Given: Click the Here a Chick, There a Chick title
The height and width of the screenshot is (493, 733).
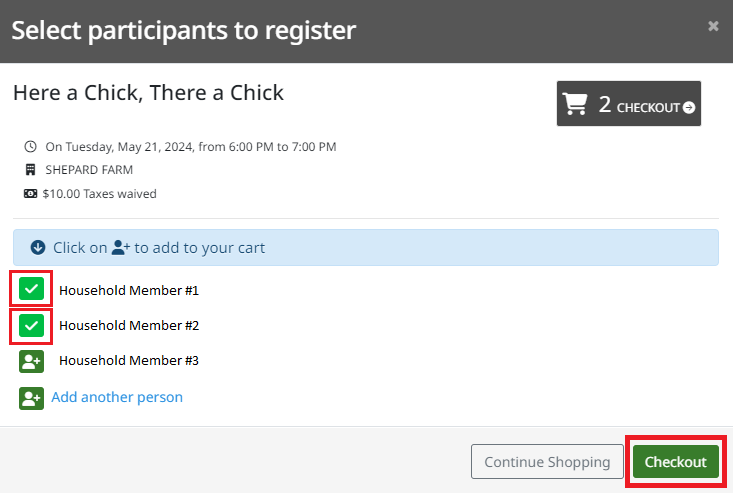Looking at the screenshot, I should pyautogui.click(x=148, y=93).
